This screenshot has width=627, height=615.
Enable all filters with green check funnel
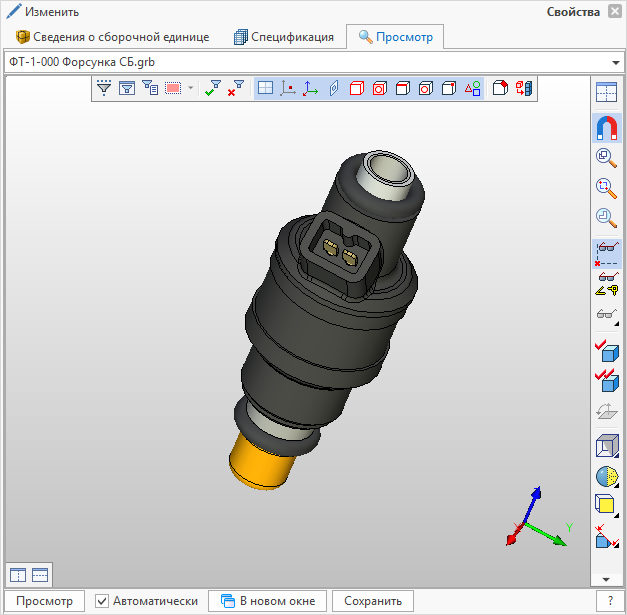point(213,88)
